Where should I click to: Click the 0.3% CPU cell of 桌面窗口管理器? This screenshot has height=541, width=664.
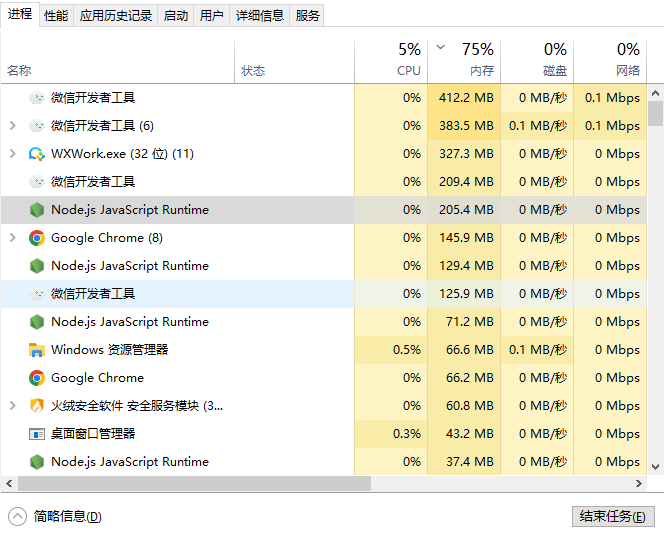click(391, 434)
